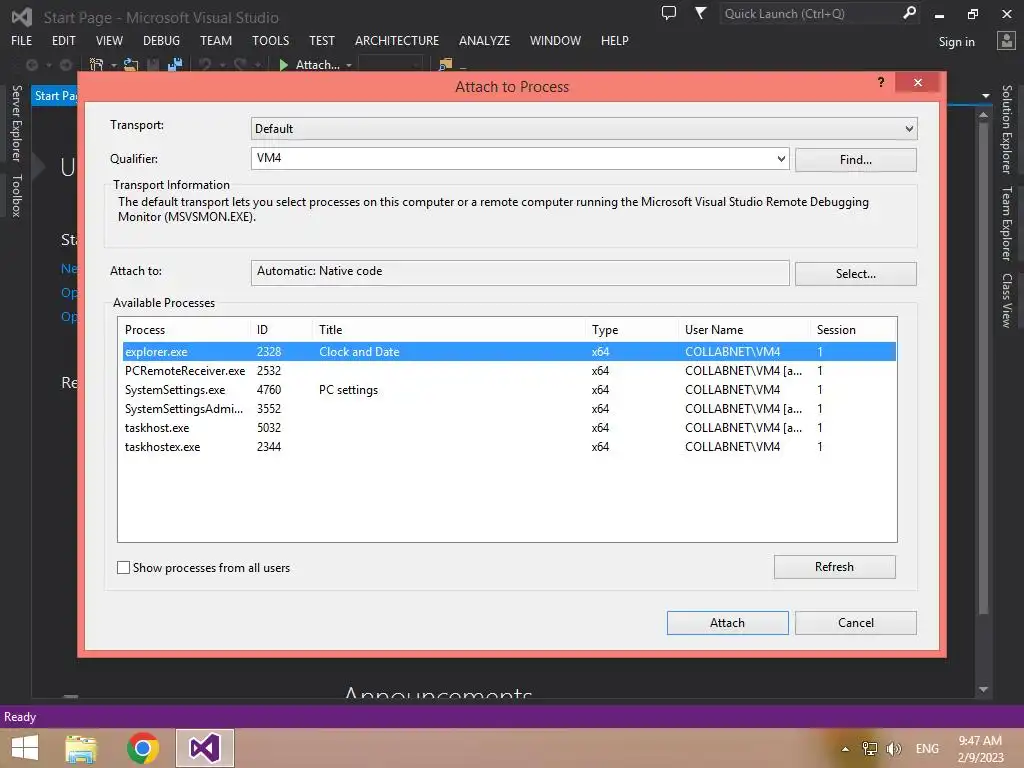
Task: Click the Select... button
Action: pos(856,274)
